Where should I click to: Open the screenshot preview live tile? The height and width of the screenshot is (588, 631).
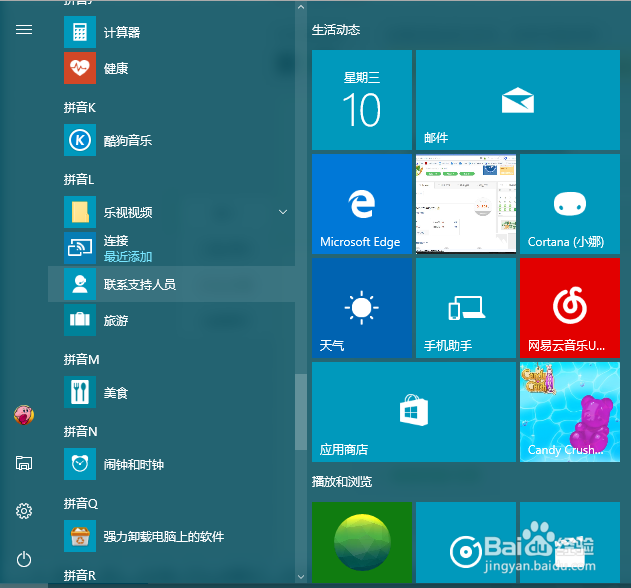pos(466,204)
